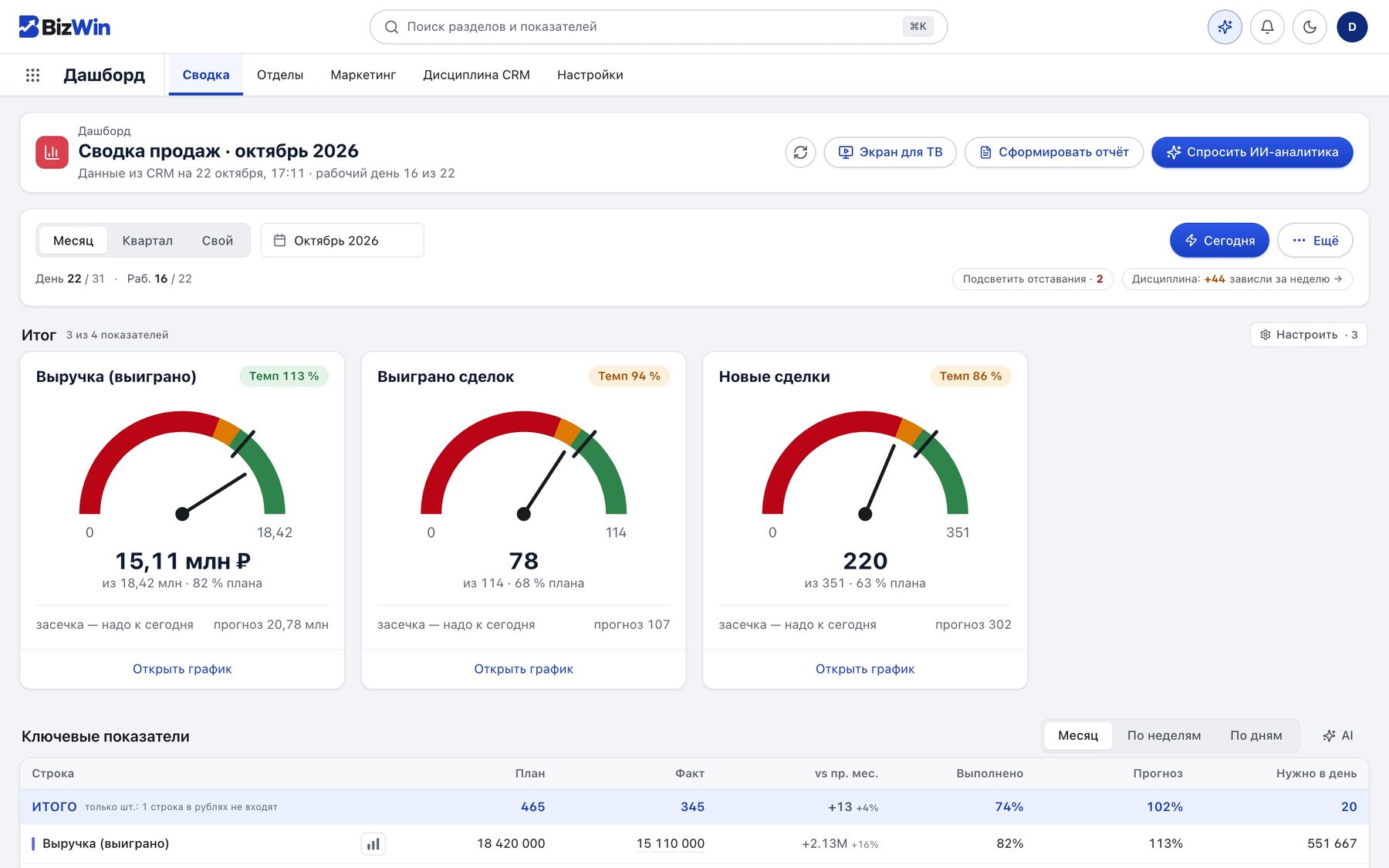Image resolution: width=1389 pixels, height=868 pixels.
Task: Click the ИТОГО row label
Action: point(54,807)
